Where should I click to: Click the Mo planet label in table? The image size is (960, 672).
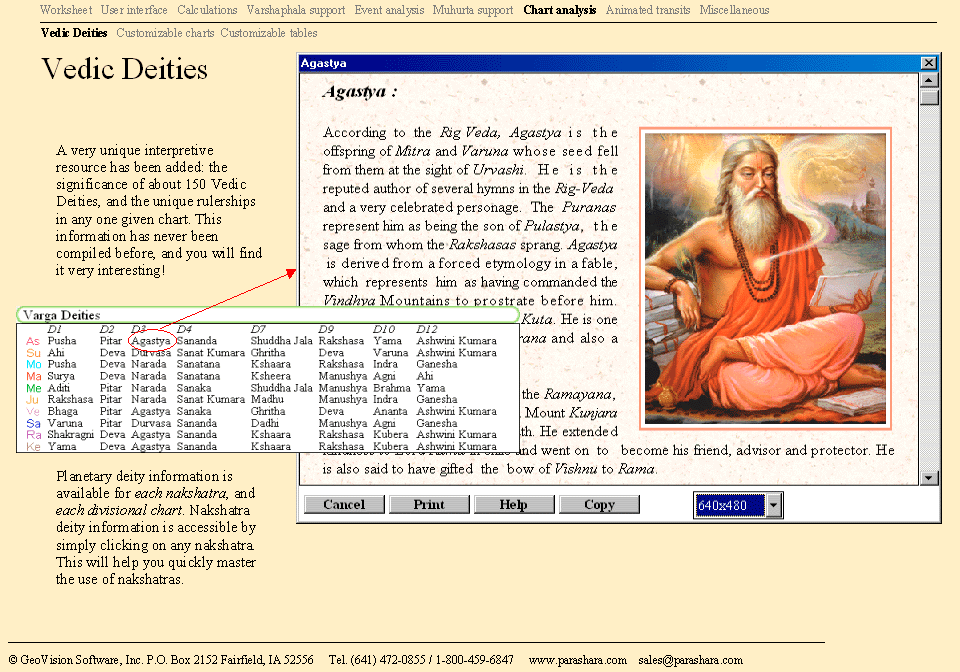[34, 364]
